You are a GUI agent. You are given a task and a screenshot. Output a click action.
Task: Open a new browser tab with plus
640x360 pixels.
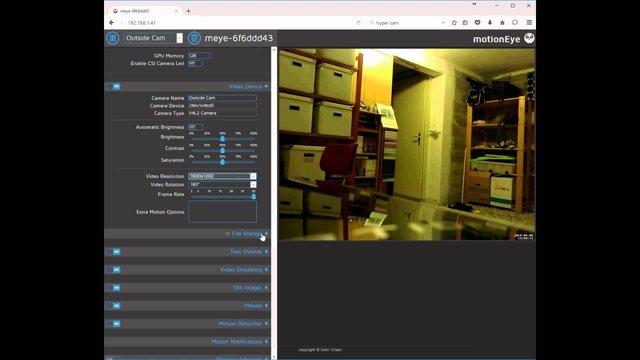tap(188, 11)
